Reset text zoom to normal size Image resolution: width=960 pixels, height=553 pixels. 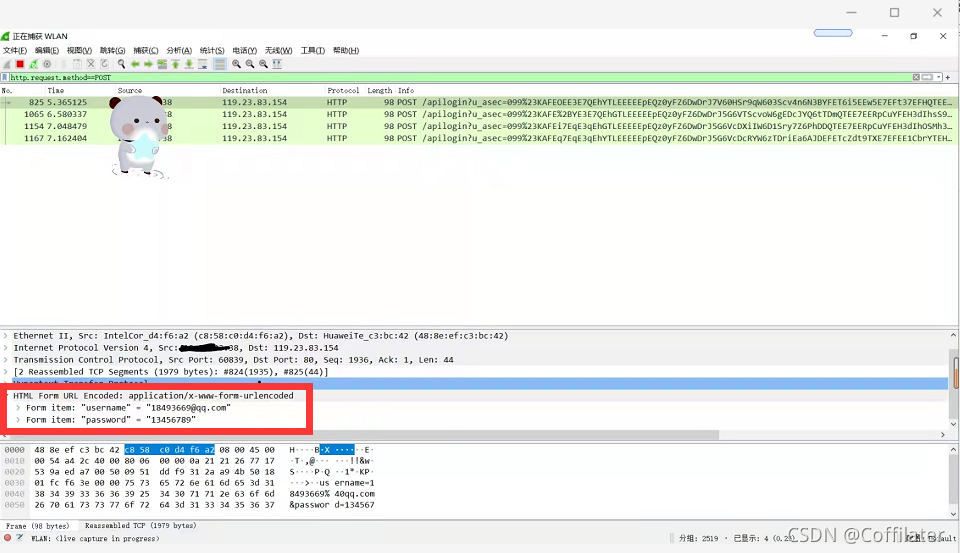pos(263,64)
